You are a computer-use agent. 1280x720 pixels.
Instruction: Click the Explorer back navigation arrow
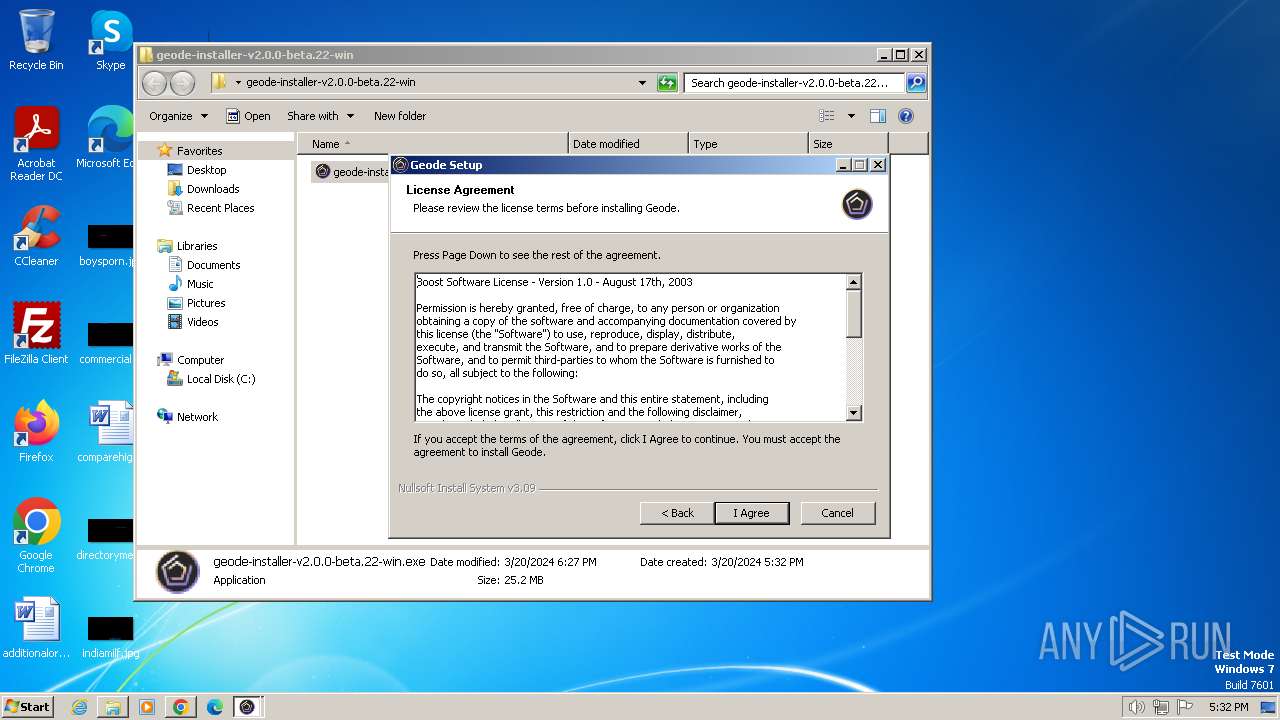(x=155, y=83)
